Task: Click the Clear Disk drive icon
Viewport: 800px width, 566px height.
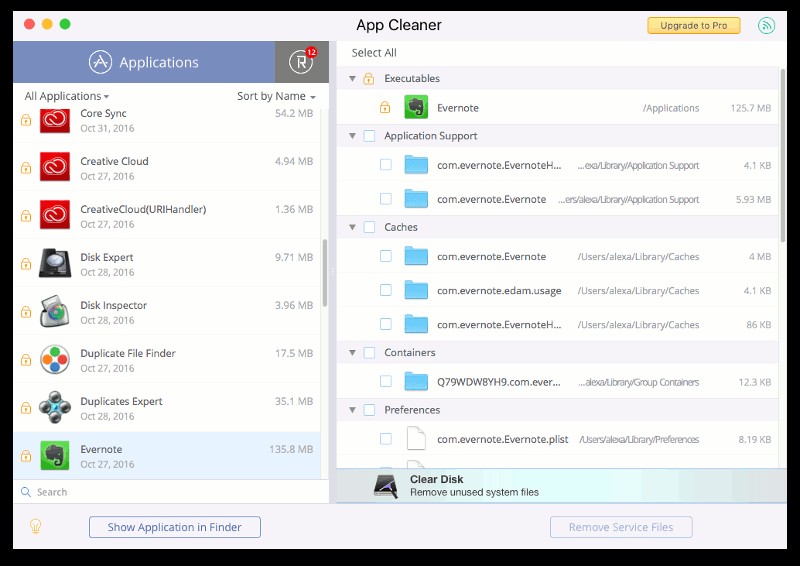Action: point(386,487)
